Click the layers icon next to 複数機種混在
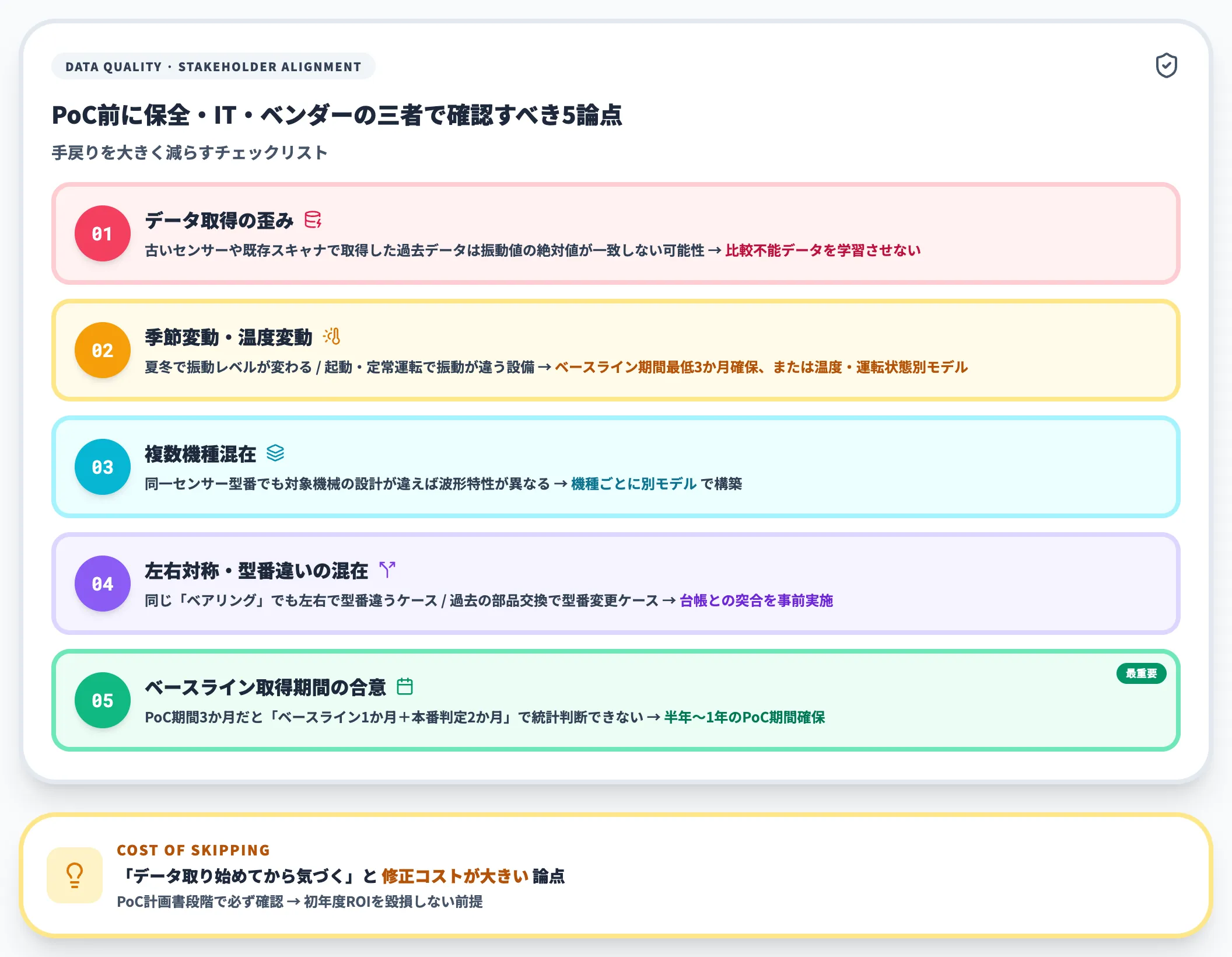The image size is (1232, 957). pyautogui.click(x=275, y=453)
